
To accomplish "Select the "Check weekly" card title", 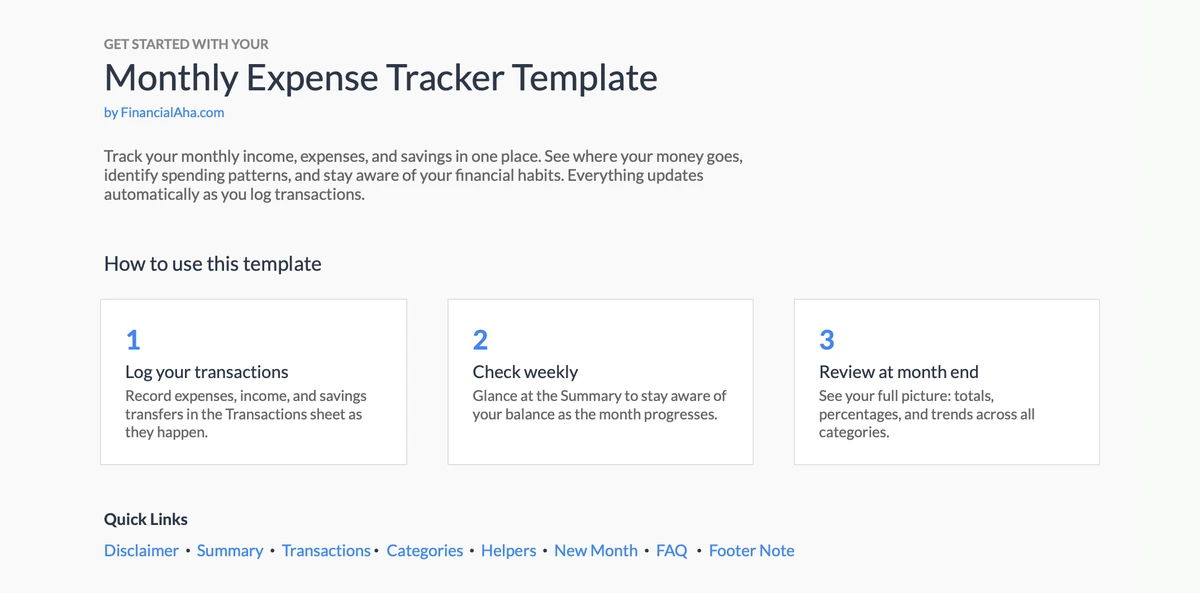I will [x=525, y=372].
